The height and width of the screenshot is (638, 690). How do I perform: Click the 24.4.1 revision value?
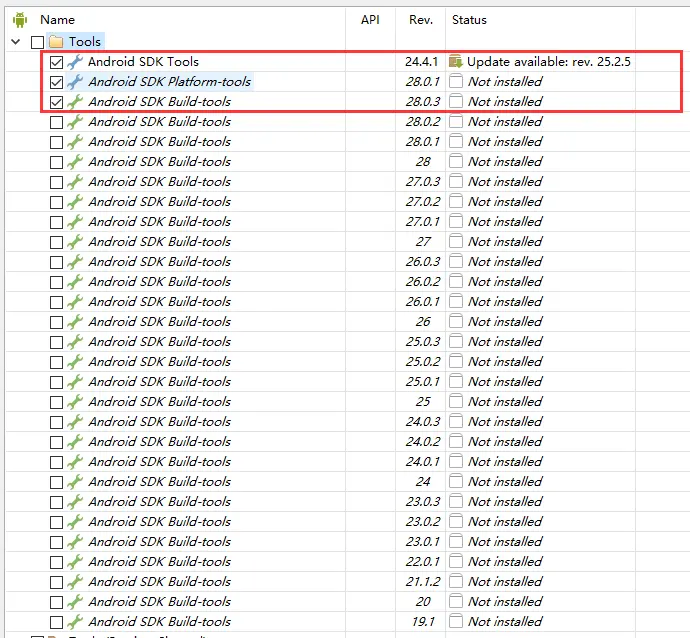[x=422, y=62]
